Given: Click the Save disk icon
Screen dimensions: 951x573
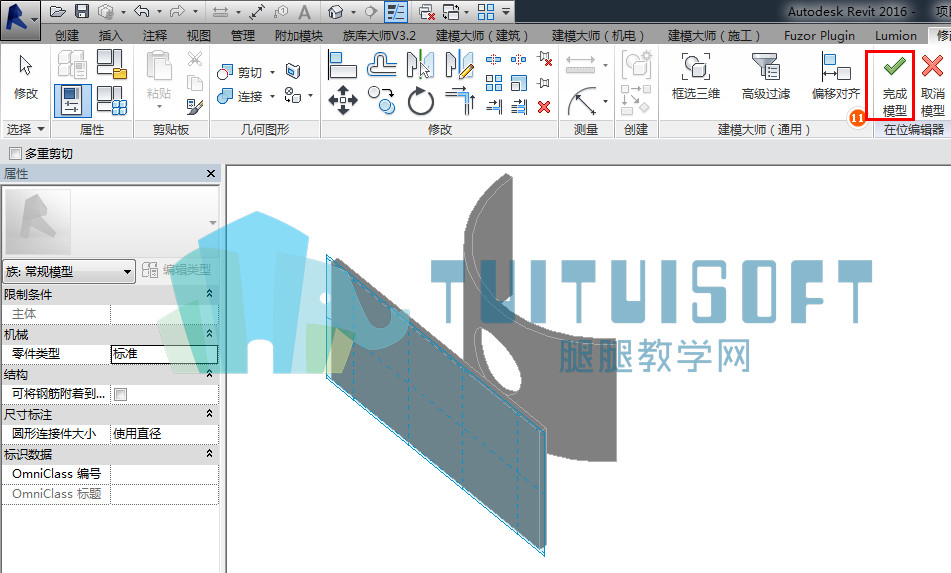Looking at the screenshot, I should click(82, 12).
